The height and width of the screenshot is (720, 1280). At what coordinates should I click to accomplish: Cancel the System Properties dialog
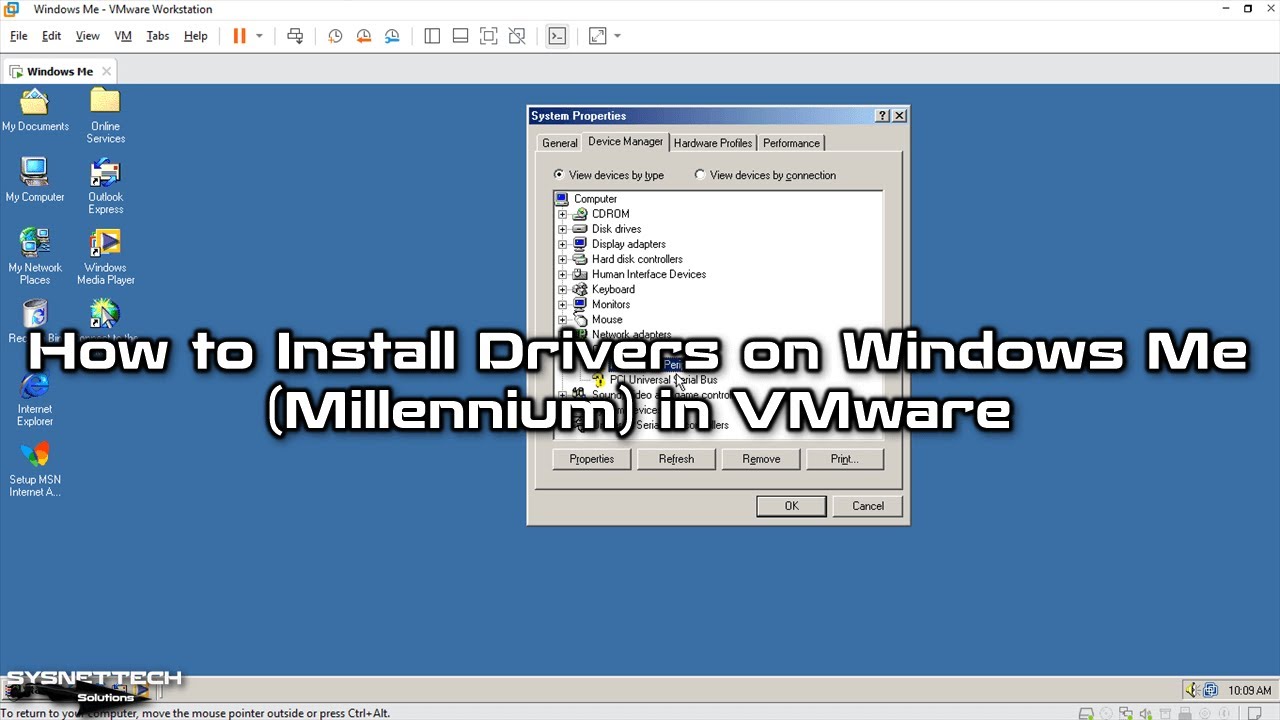(x=868, y=506)
